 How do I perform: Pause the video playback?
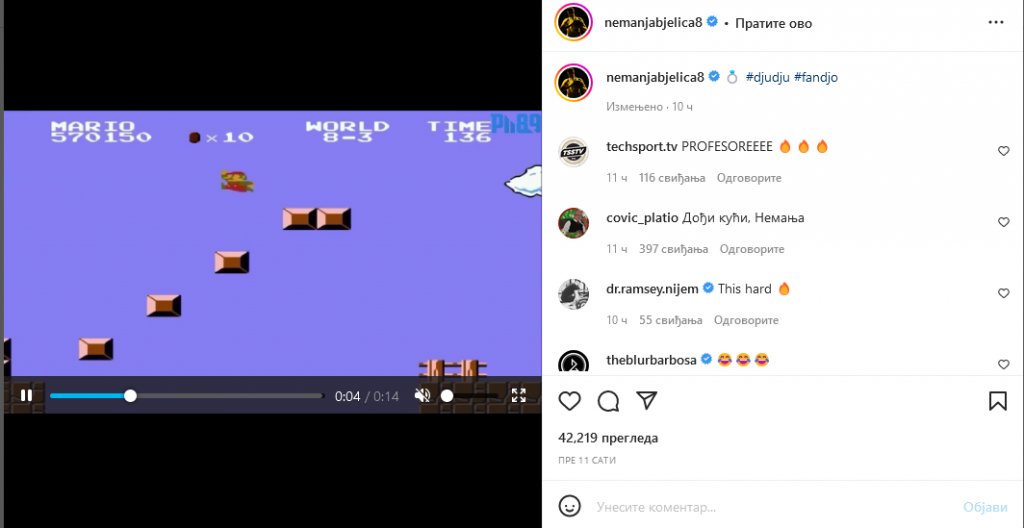click(x=26, y=395)
